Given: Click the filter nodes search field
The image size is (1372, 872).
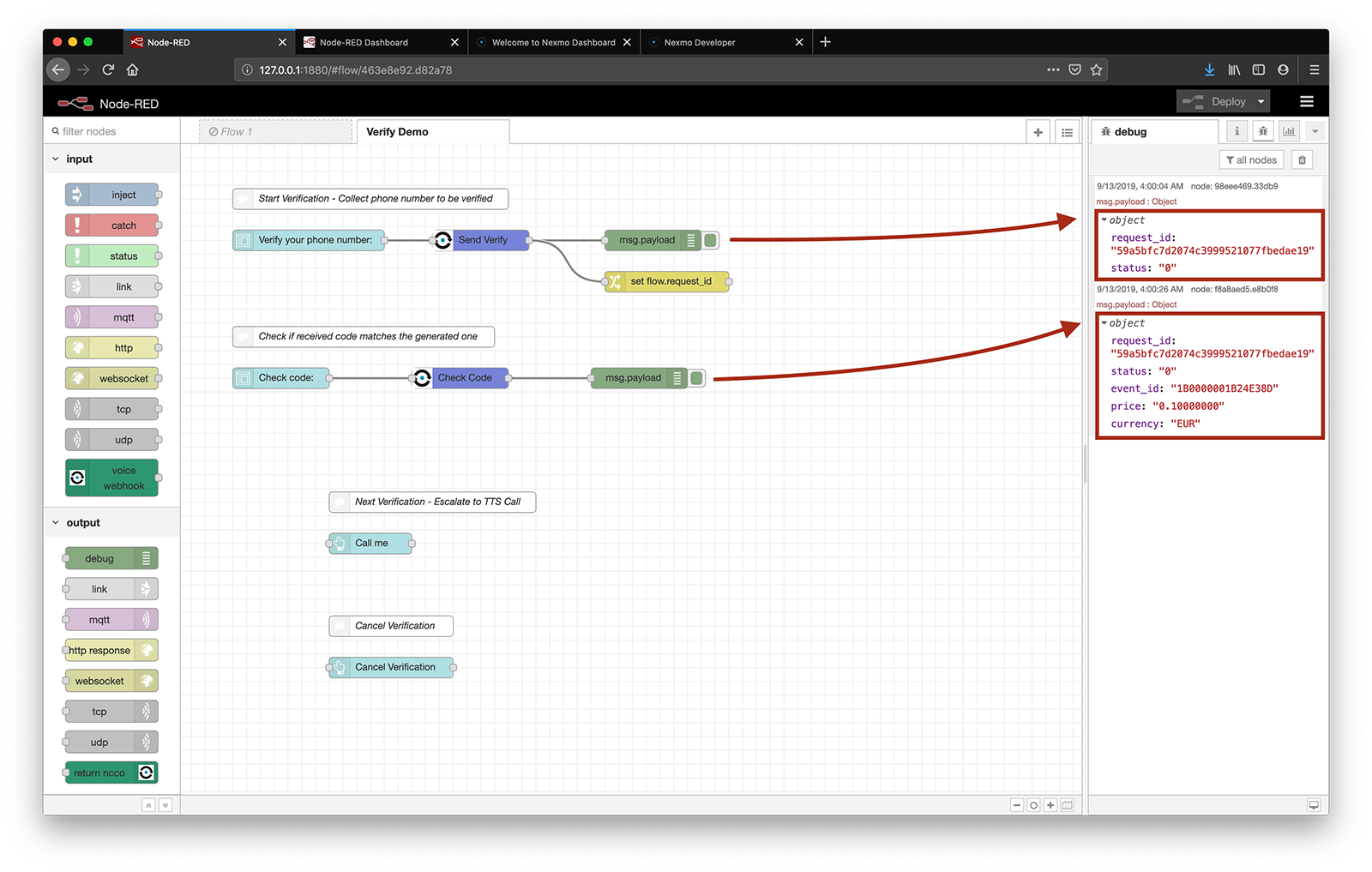Looking at the screenshot, I should (x=111, y=131).
